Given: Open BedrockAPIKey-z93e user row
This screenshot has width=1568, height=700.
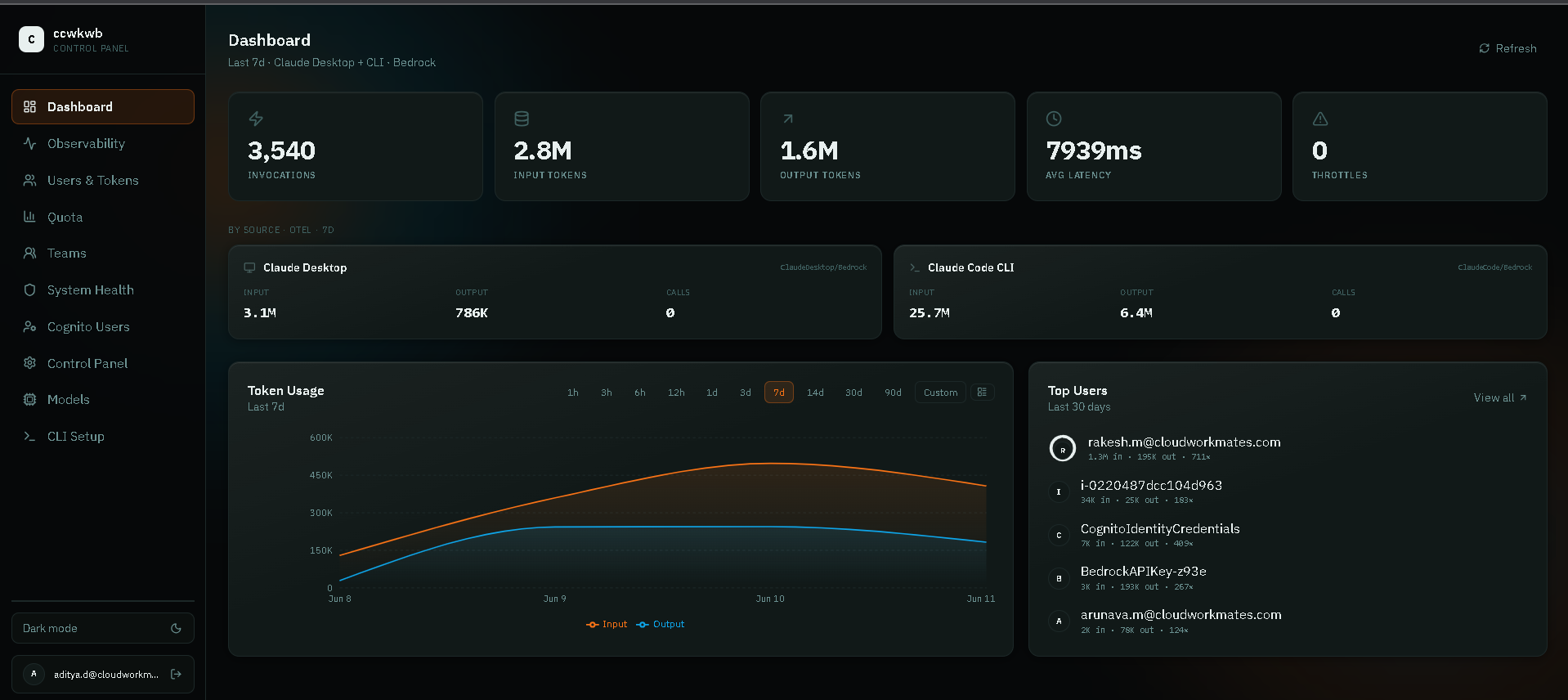Looking at the screenshot, I should click(1288, 578).
